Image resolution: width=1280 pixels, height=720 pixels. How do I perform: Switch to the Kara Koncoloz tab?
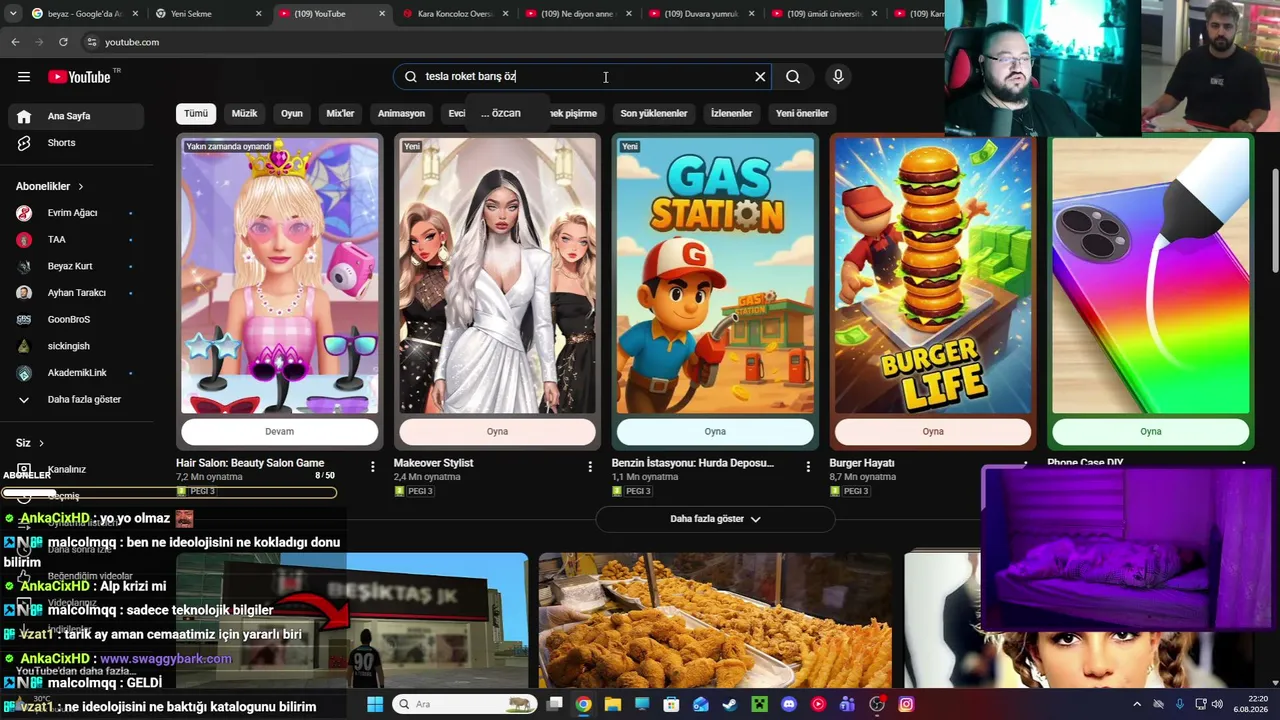point(456,14)
